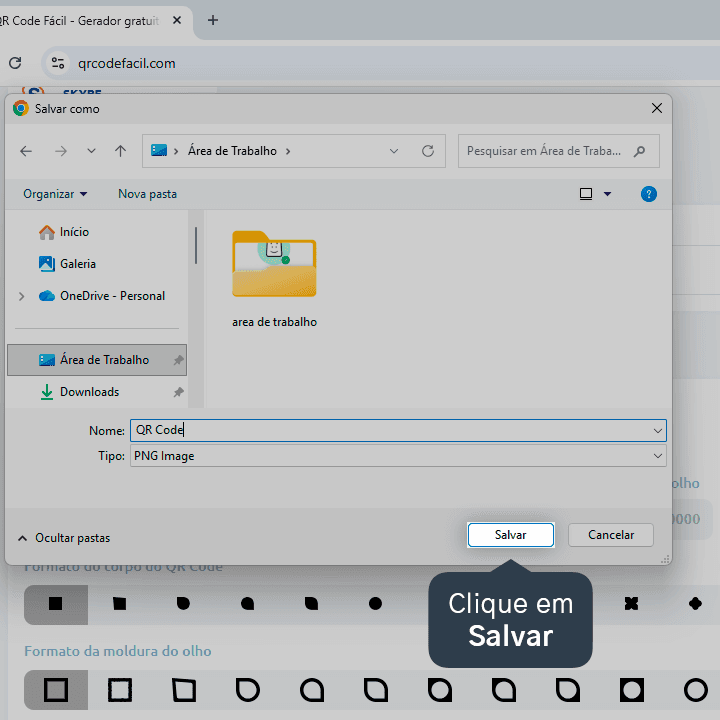Open recent locations chevron dropdown

[91, 151]
